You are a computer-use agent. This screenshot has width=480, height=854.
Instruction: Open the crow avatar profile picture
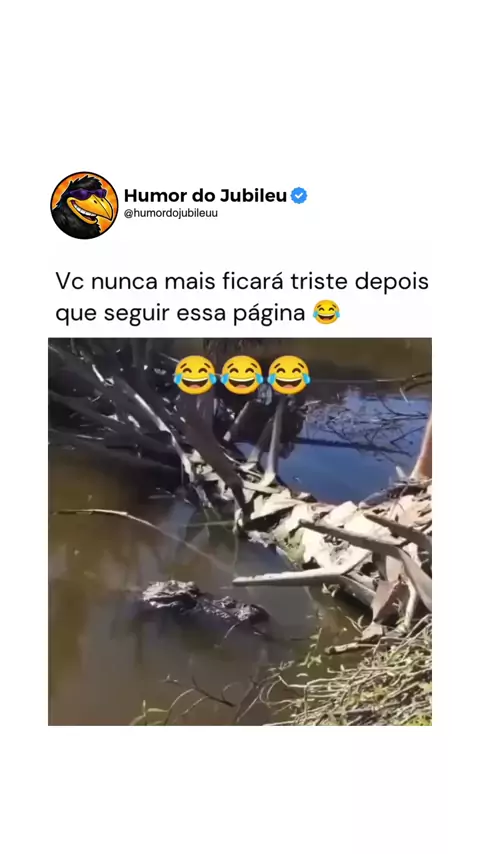click(84, 205)
